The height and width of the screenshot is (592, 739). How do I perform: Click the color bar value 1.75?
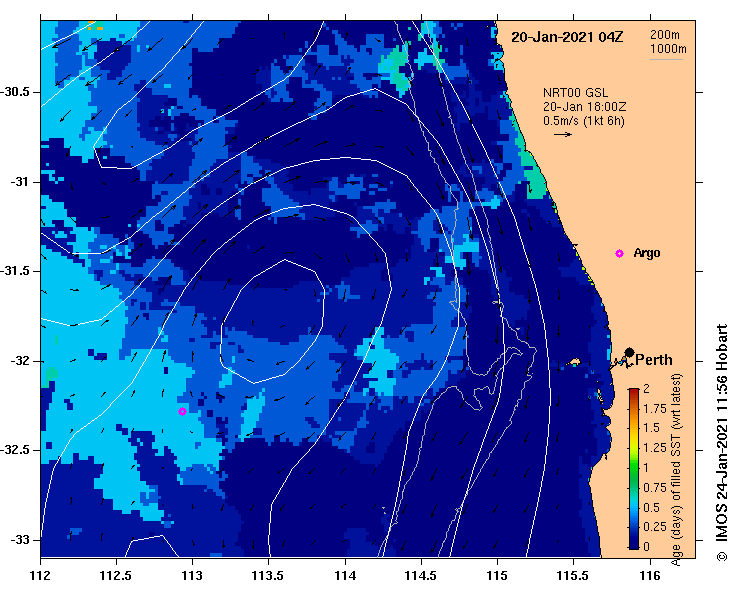pyautogui.click(x=655, y=409)
